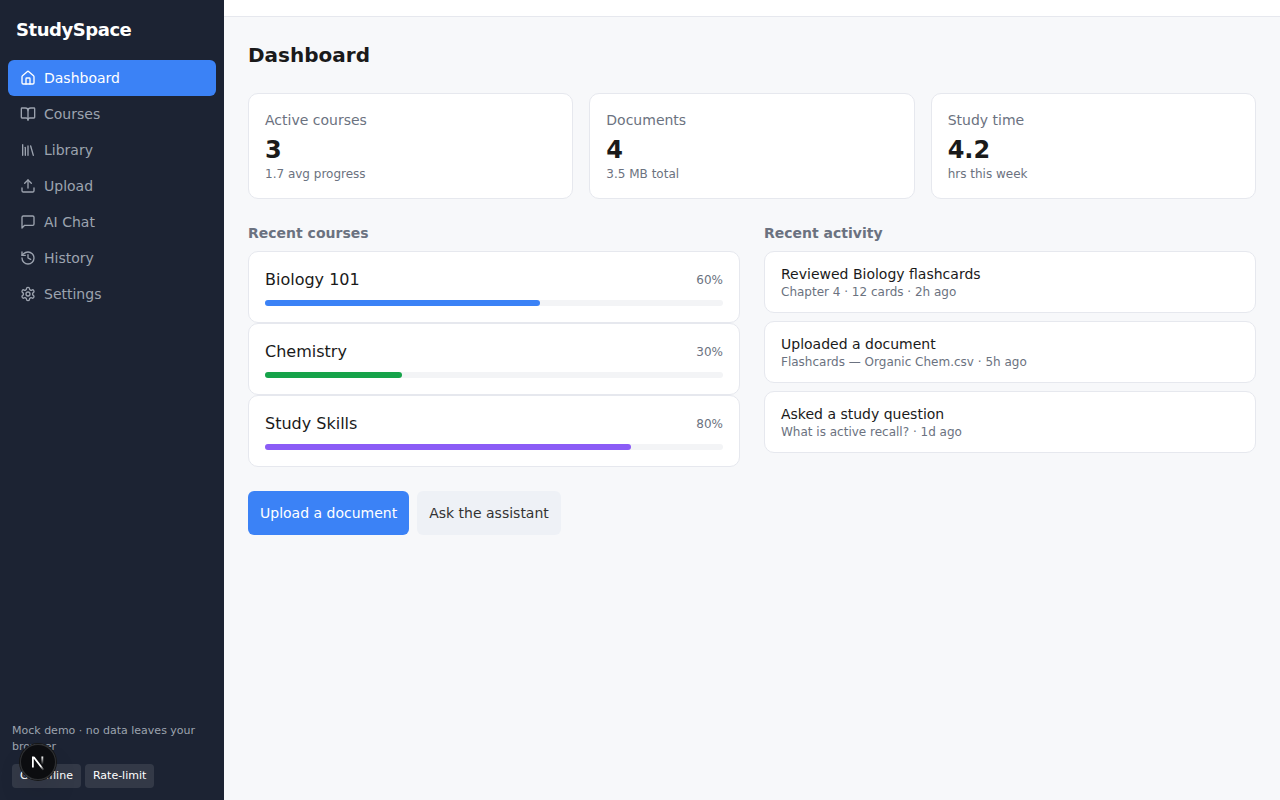Click 'Flashcards — Organic Chem.csv' file name
Image resolution: width=1280 pixels, height=800 pixels.
click(x=877, y=362)
